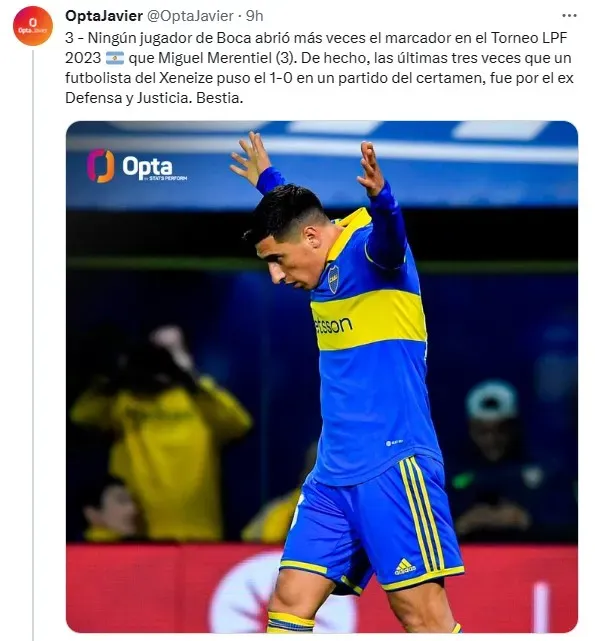Click the Betsson sponsor text on shirt
Viewport: 595px width, 641px height.
pos(332,325)
